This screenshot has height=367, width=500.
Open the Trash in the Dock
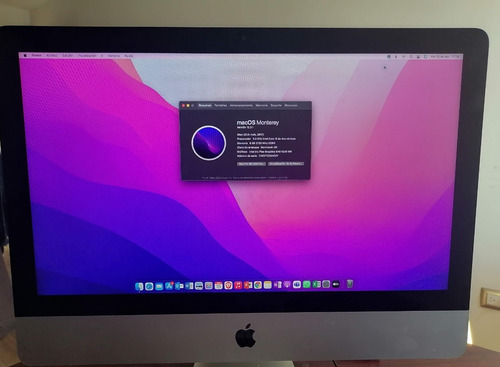[349, 284]
